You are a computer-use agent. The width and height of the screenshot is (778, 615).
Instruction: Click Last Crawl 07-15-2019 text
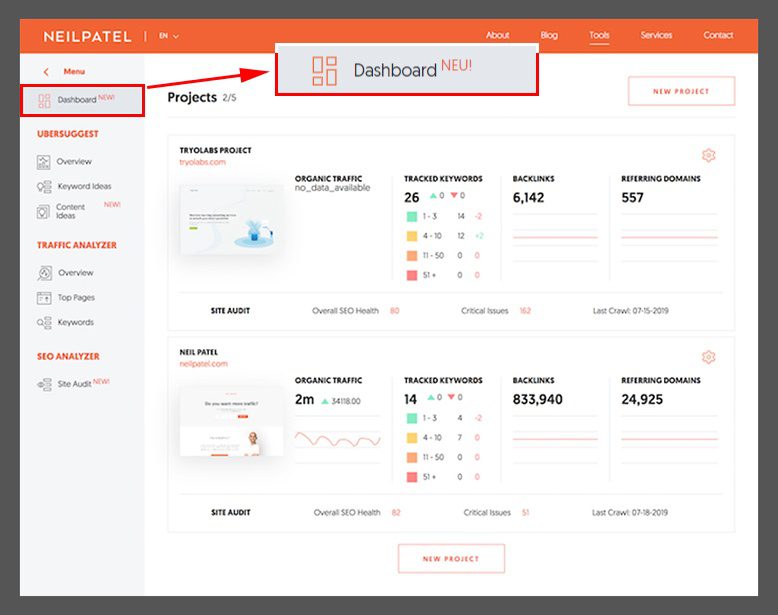click(x=631, y=311)
